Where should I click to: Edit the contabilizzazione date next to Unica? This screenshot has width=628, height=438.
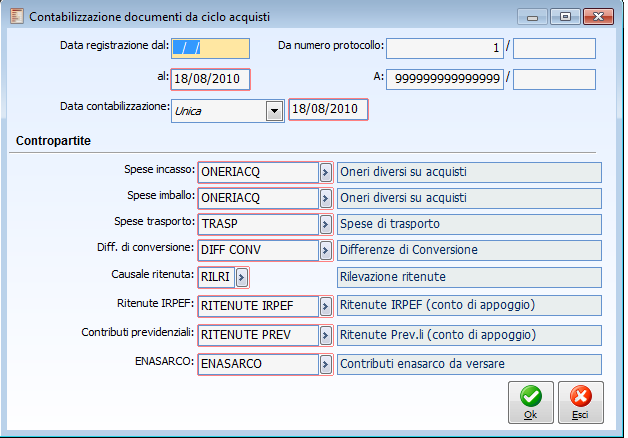point(328,110)
